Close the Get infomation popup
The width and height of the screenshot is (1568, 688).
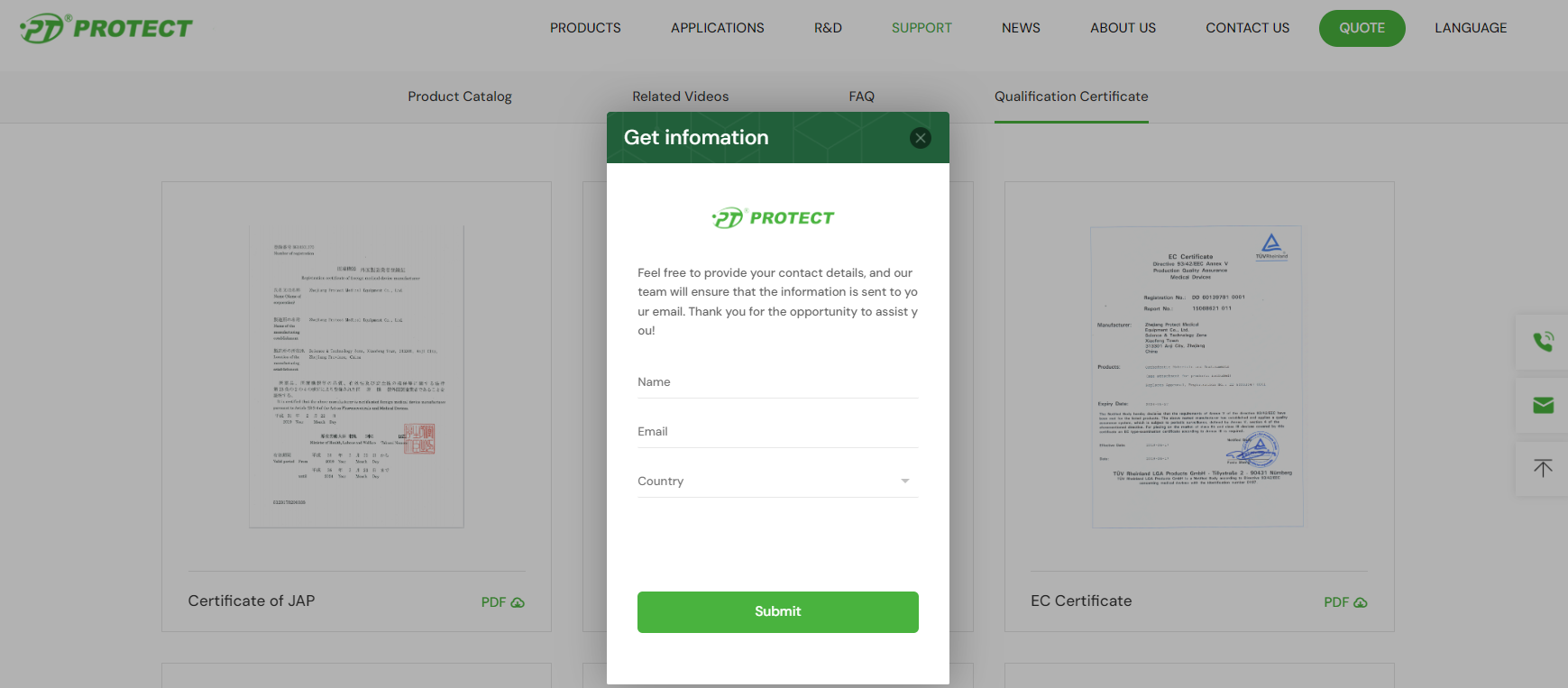click(920, 138)
